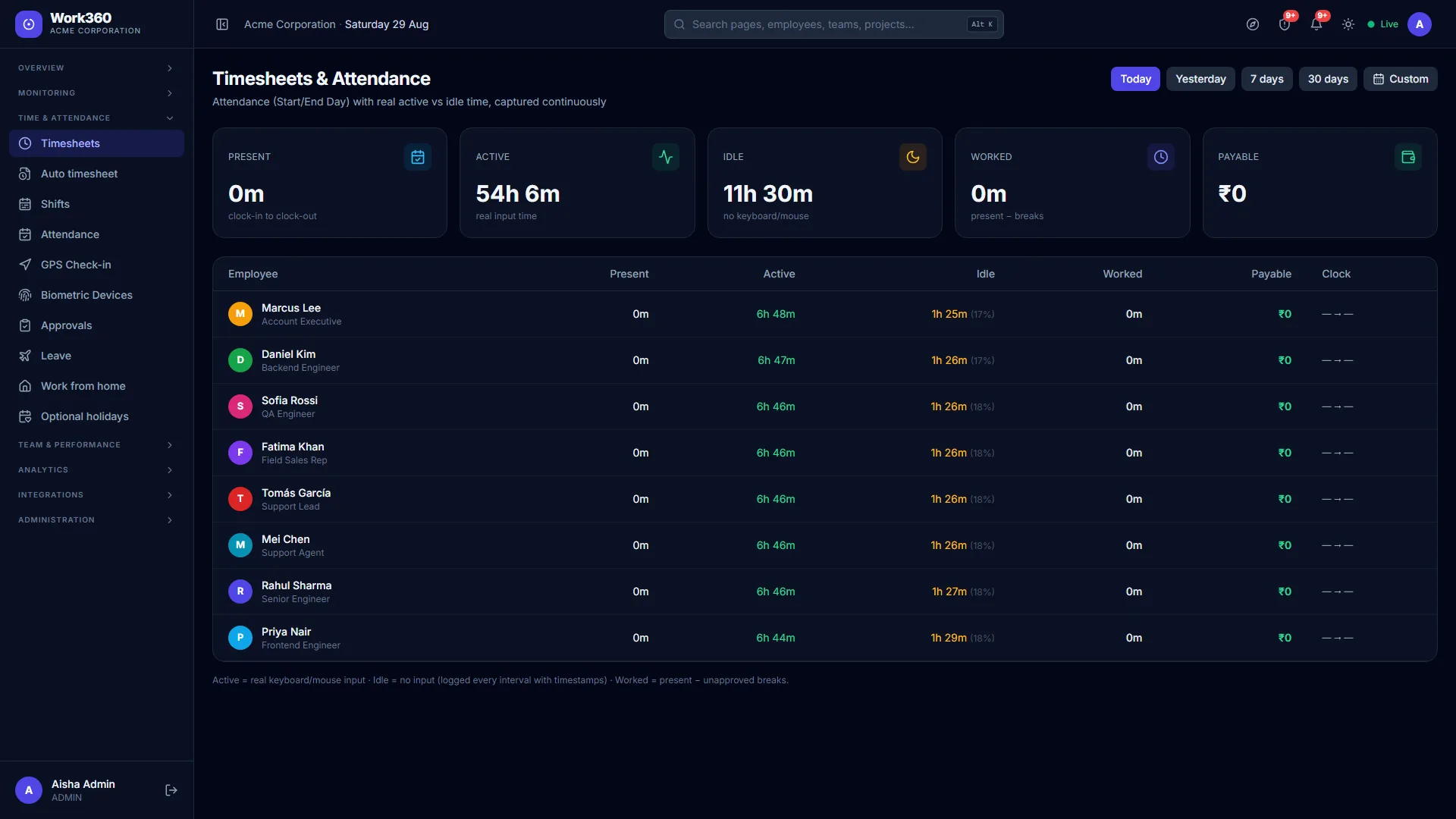Collapse the sidebar panel toggle icon
Screen dimensions: 1456x819
point(222,24)
